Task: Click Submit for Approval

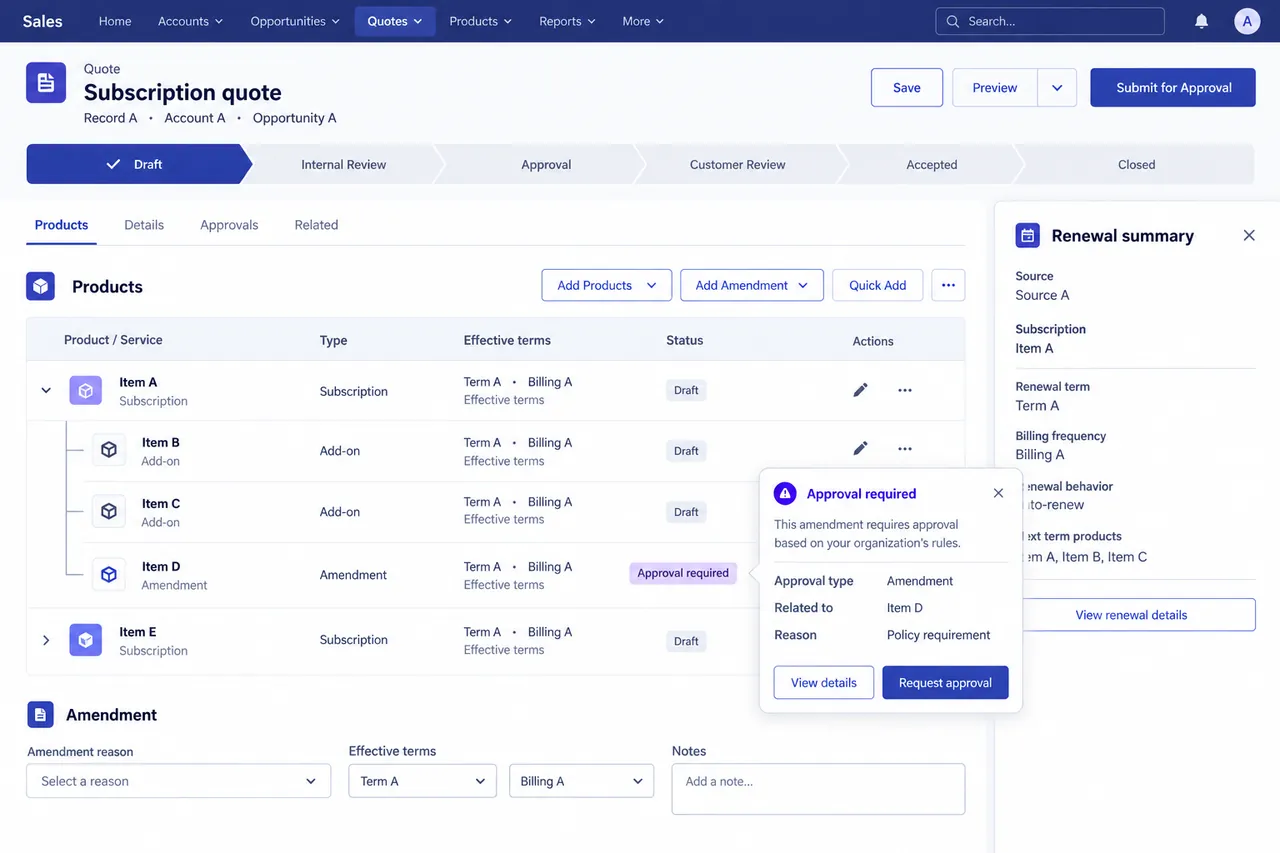Action: (1173, 88)
